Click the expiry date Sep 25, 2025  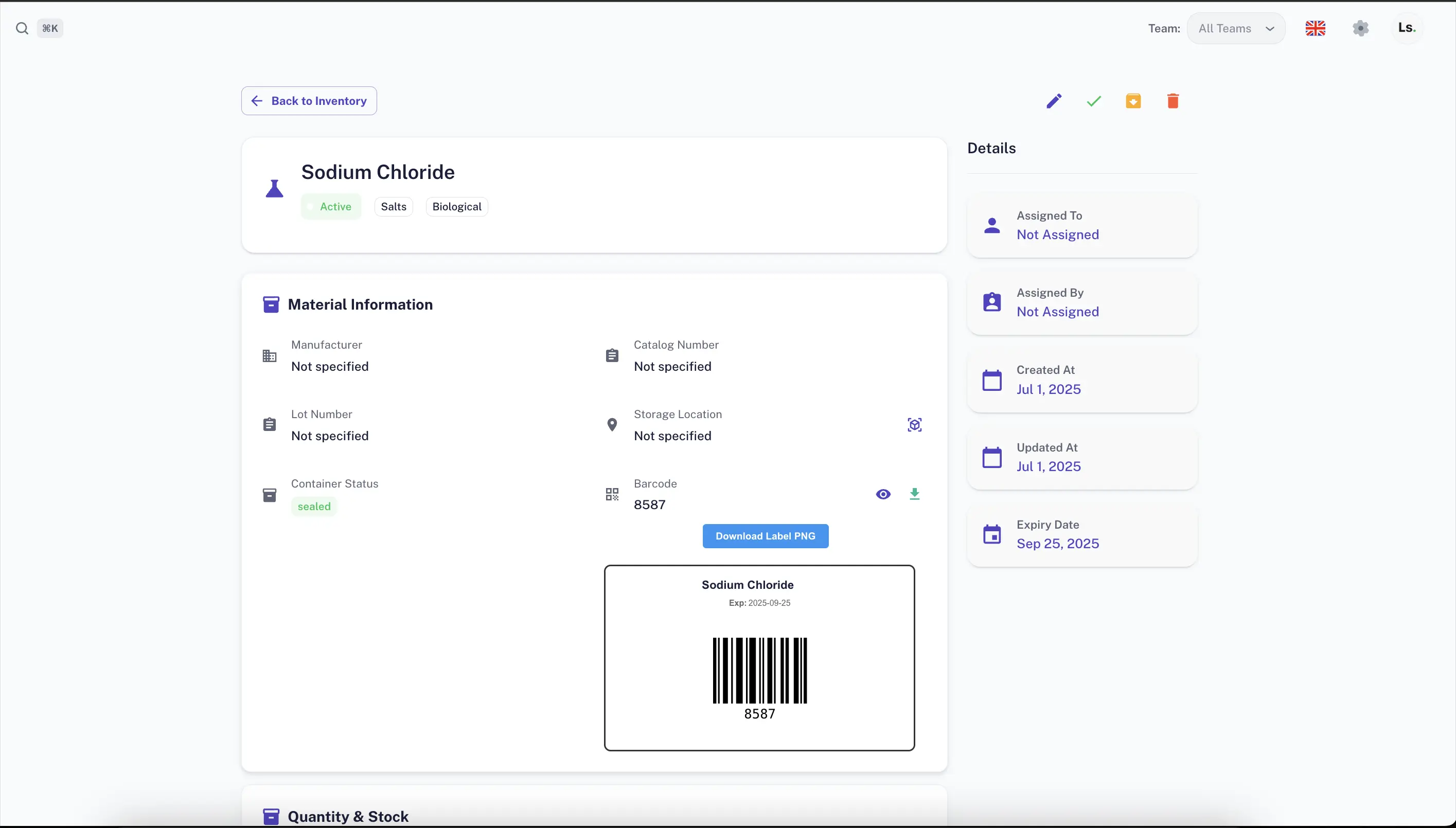[x=1058, y=544]
